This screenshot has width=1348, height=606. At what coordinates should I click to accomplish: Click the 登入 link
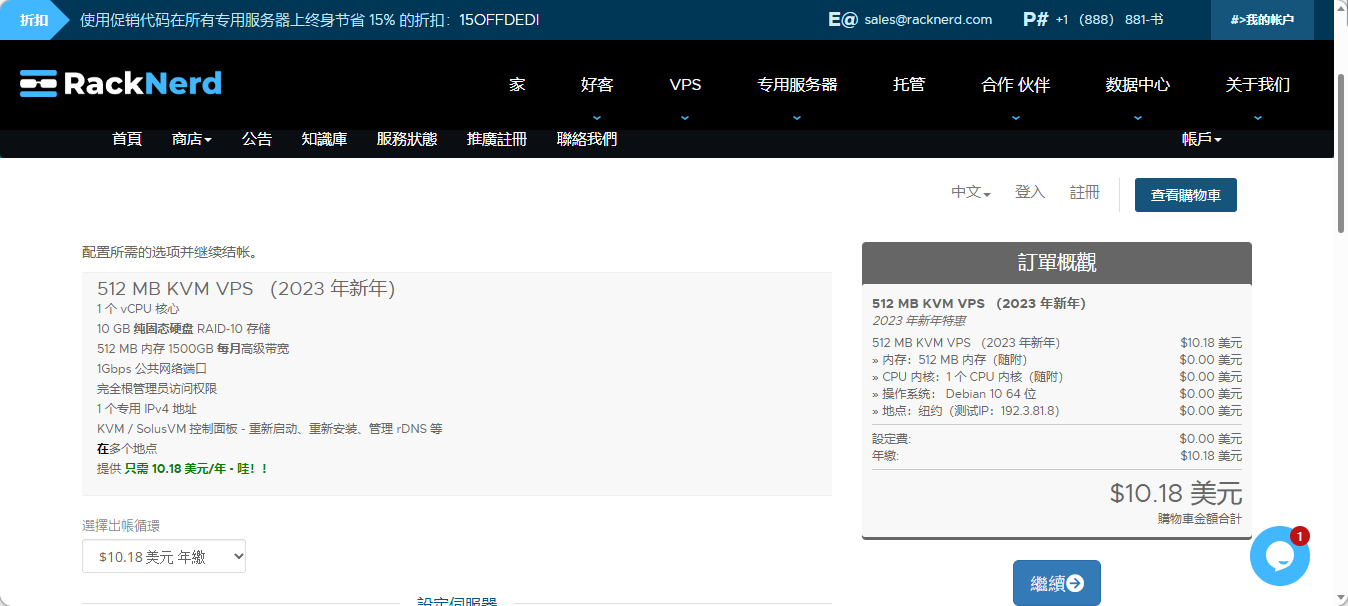[1029, 192]
